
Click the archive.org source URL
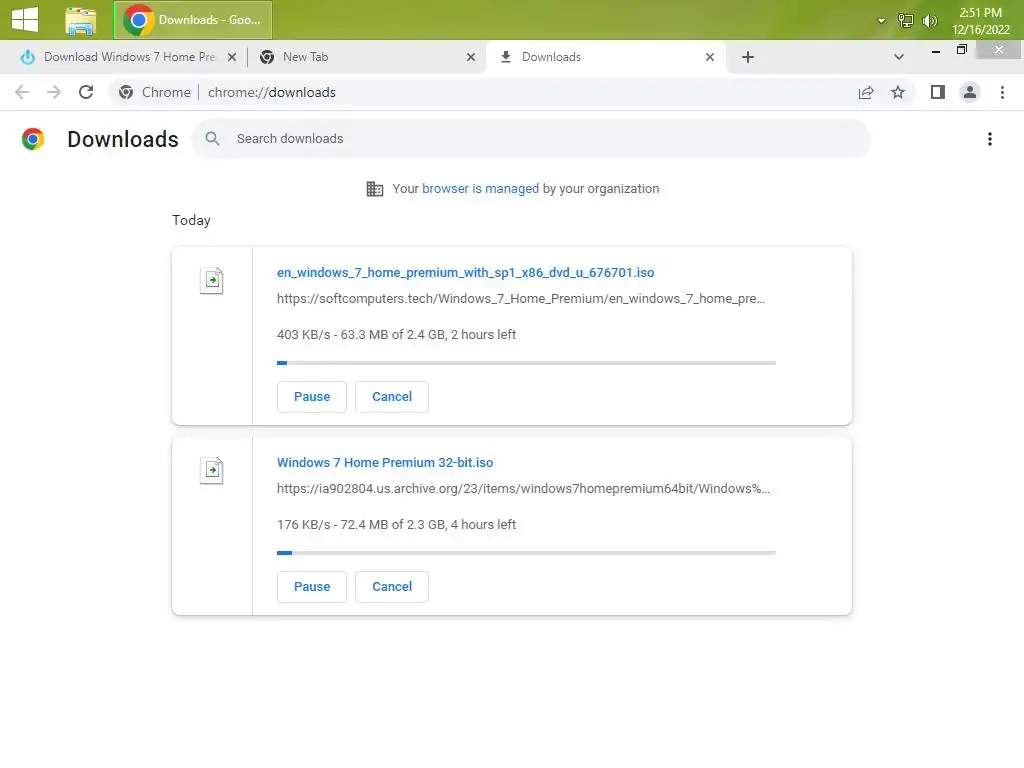523,488
